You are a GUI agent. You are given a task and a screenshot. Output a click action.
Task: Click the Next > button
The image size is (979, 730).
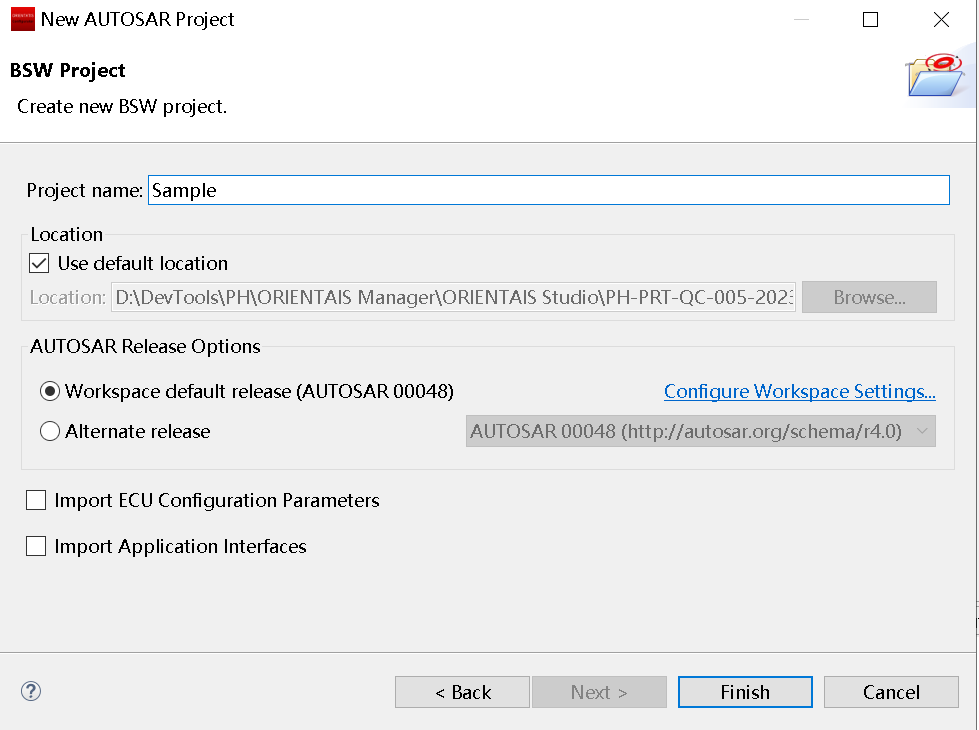pos(599,692)
